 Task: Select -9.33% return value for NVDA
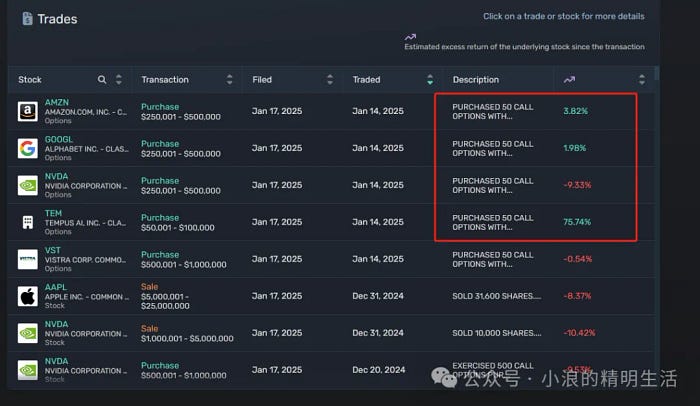pos(577,185)
